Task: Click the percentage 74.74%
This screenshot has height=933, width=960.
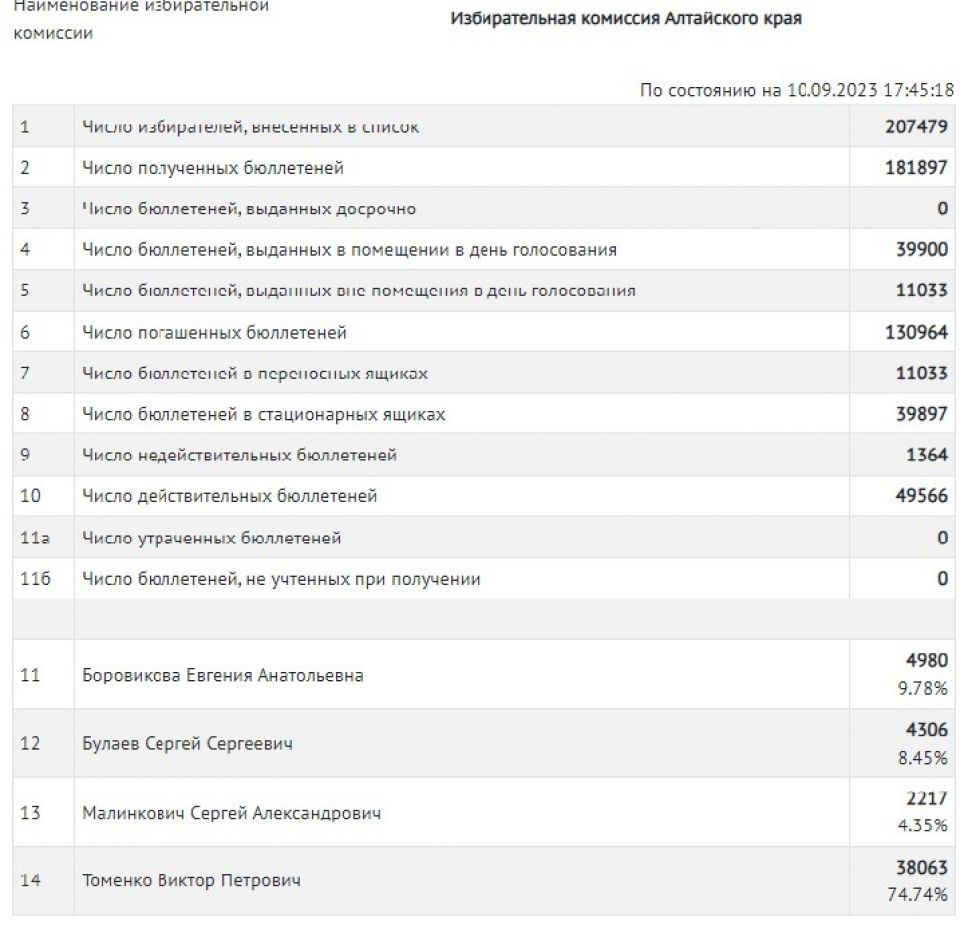Action: point(917,894)
